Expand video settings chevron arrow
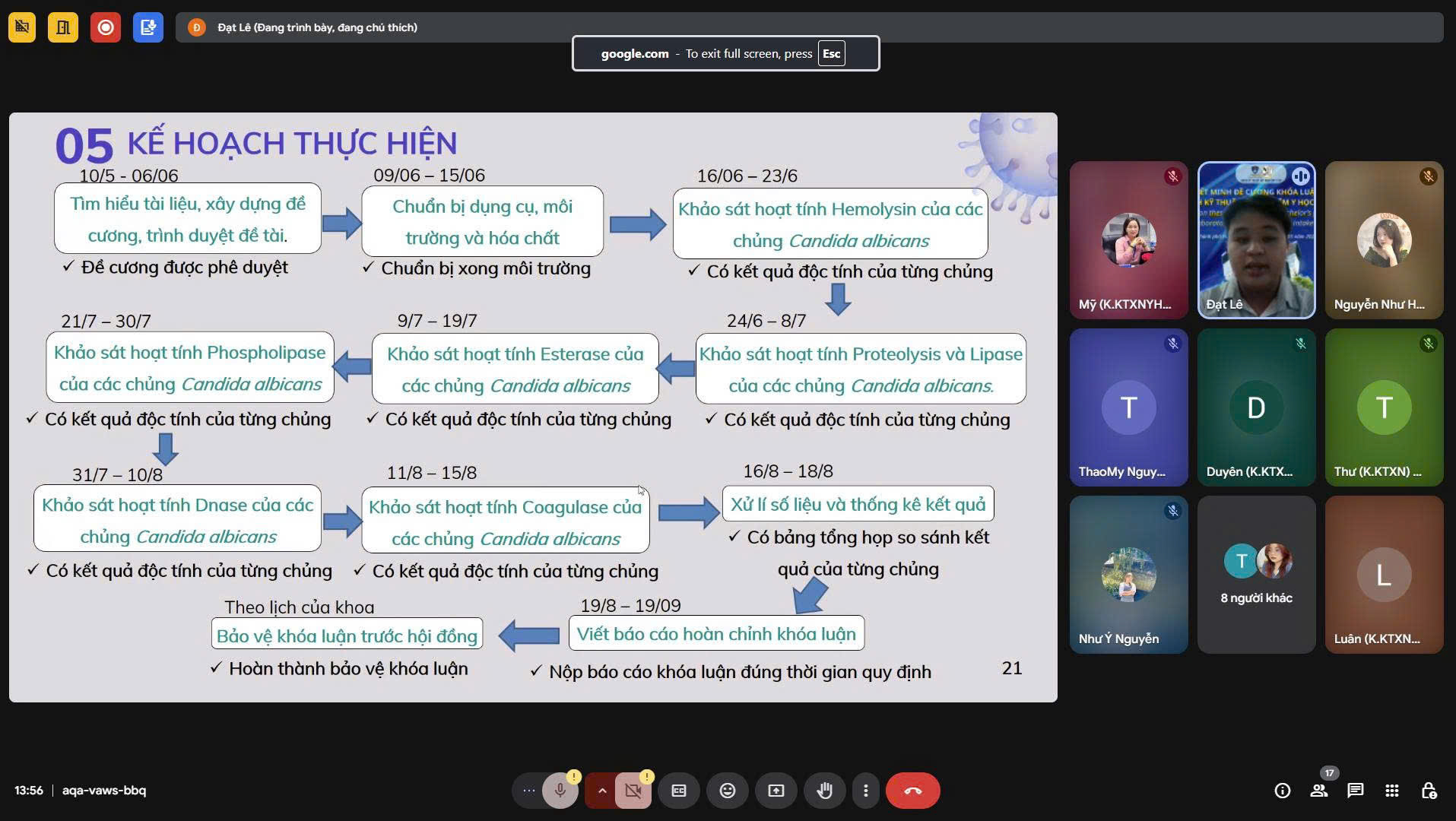 602,791
